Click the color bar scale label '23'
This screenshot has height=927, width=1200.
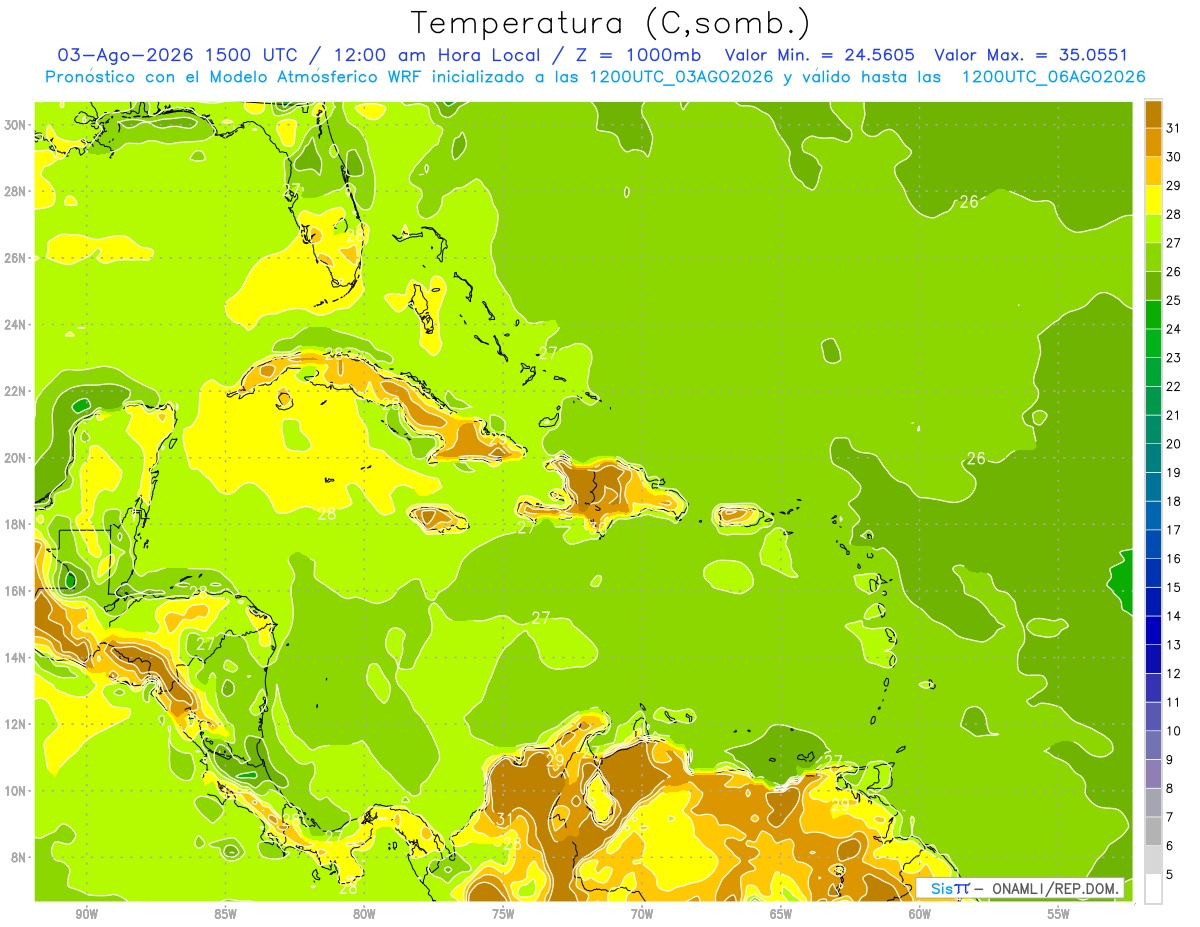click(1173, 358)
